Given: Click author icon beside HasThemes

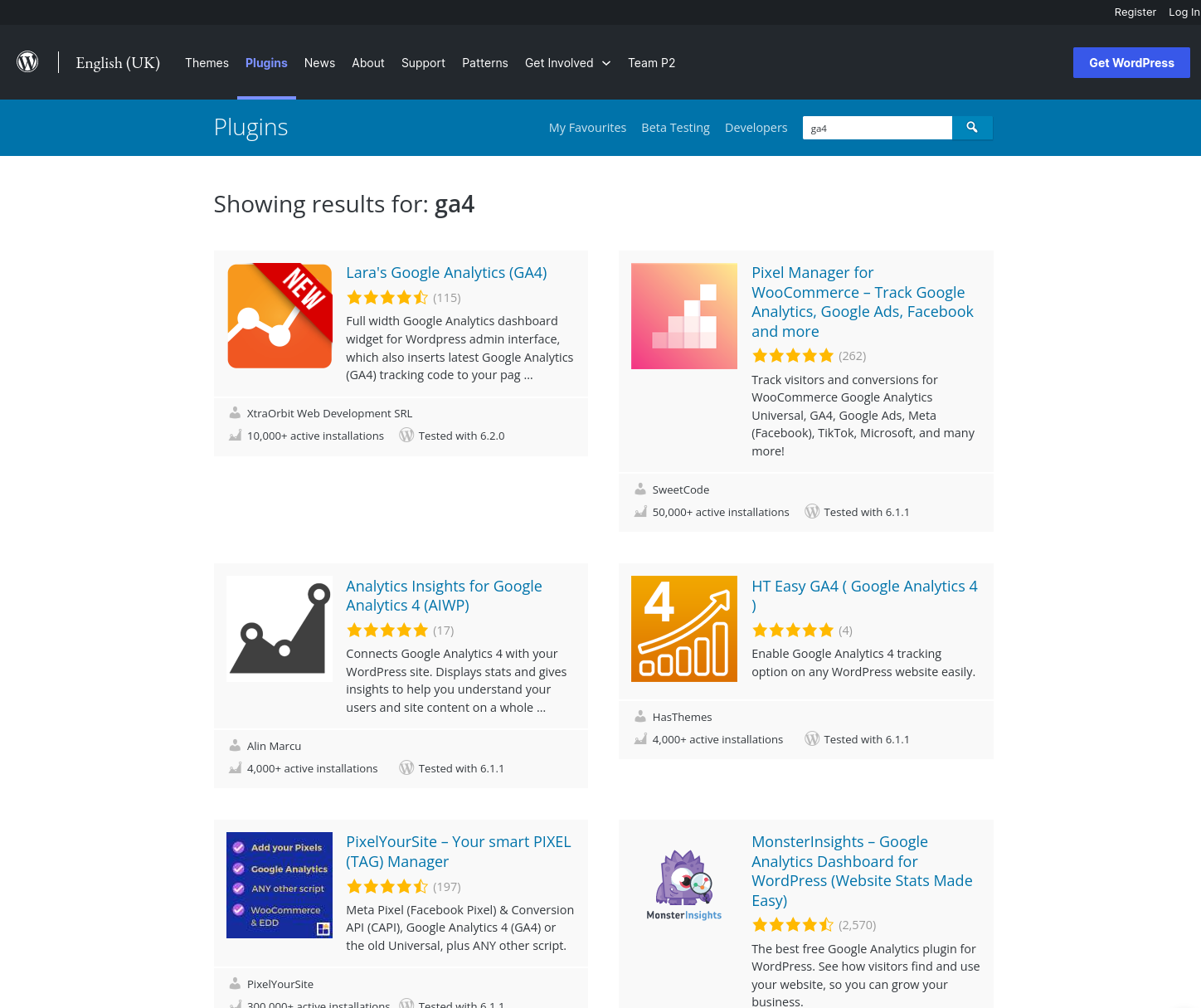Looking at the screenshot, I should 640,717.
